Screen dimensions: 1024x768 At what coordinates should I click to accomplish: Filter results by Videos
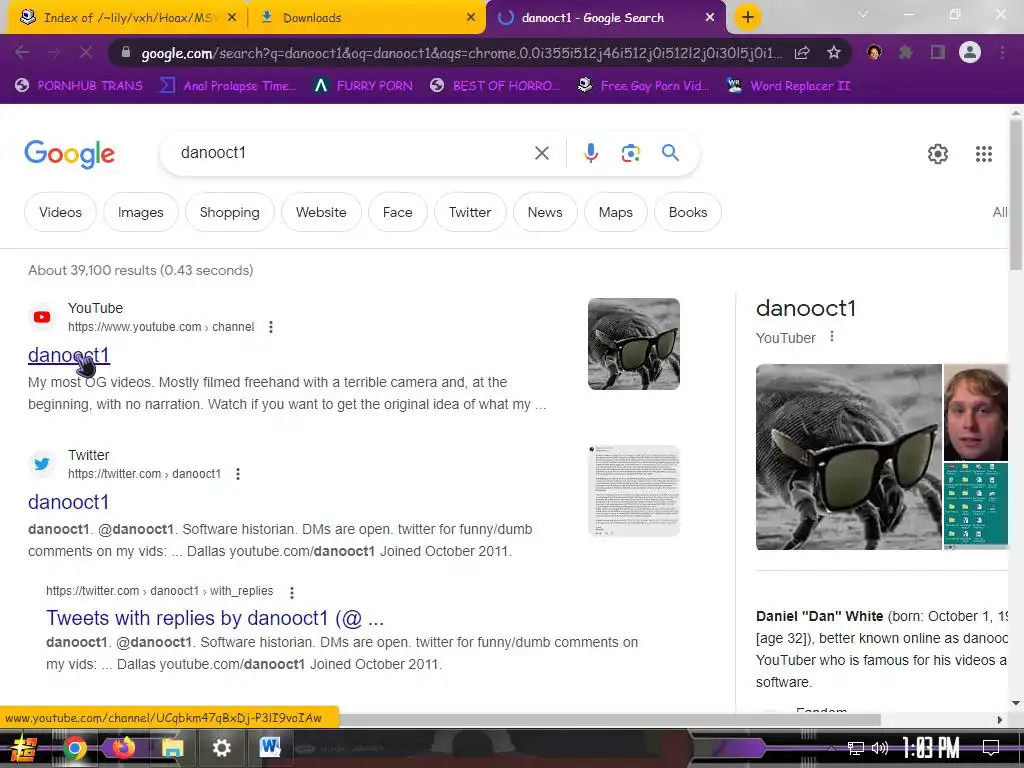(60, 212)
